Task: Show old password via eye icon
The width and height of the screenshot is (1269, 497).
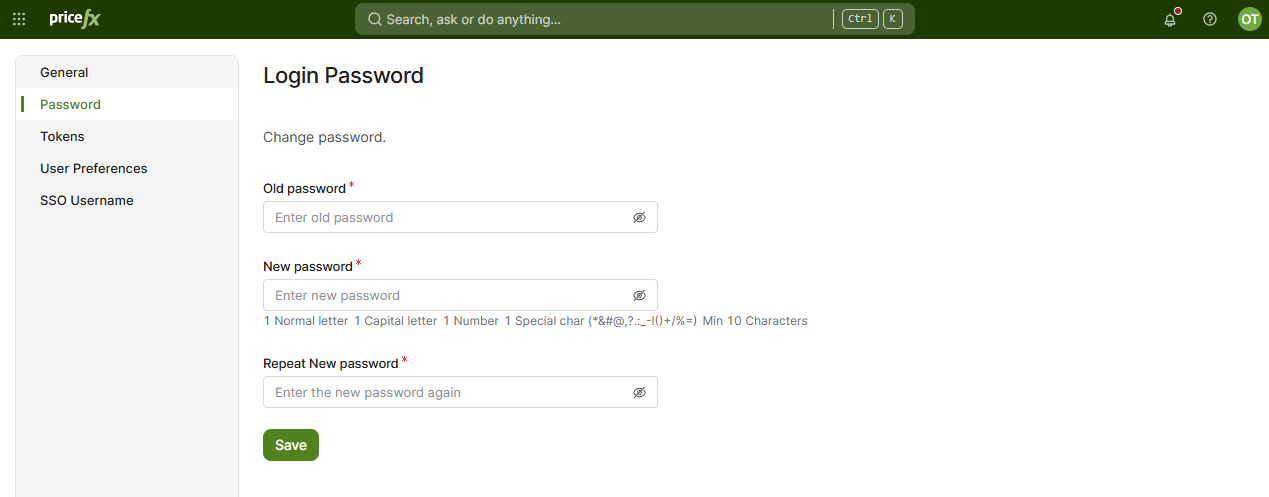Action: pos(640,217)
